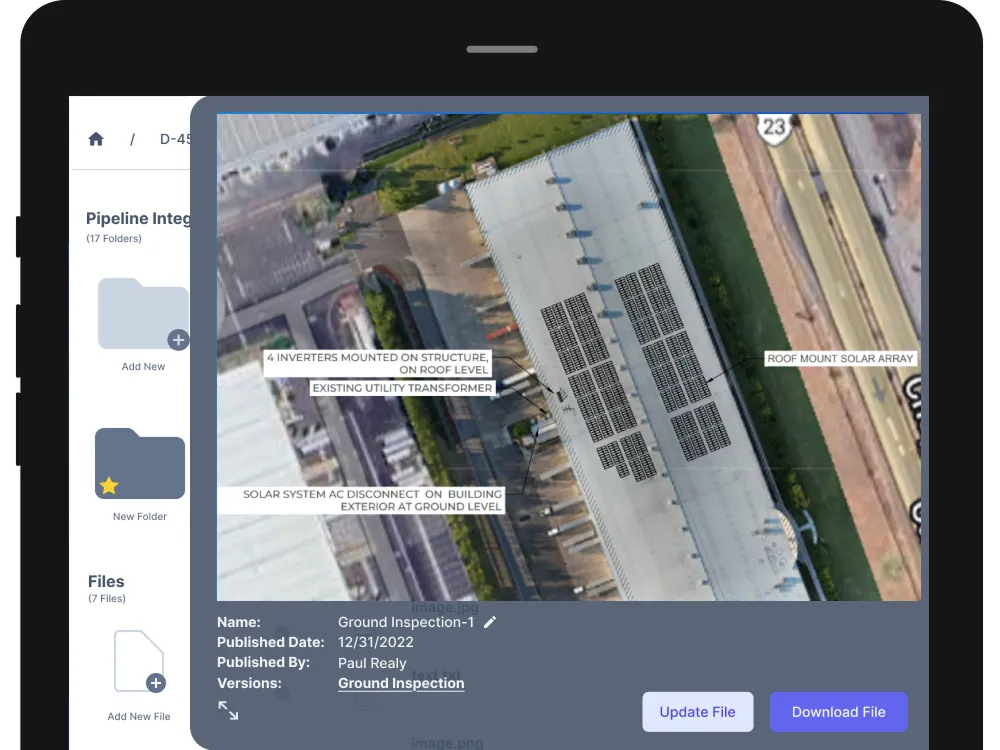Click the plus icon on the Add New folder

click(179, 340)
